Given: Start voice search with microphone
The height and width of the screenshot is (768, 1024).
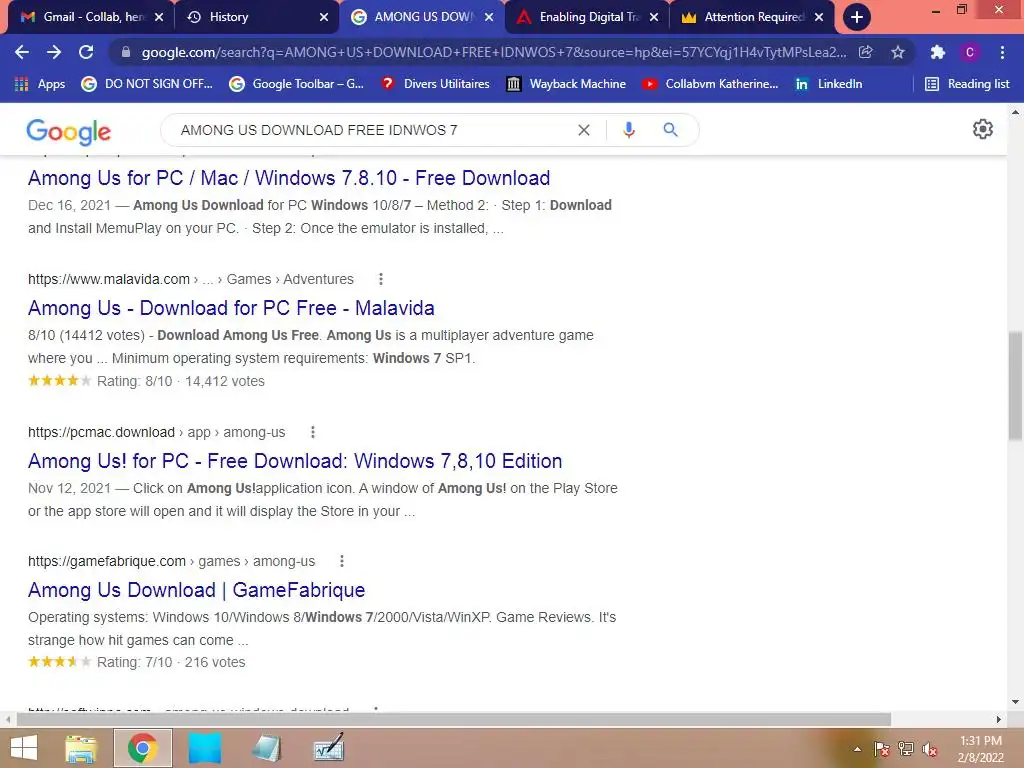Looking at the screenshot, I should click(x=629, y=130).
